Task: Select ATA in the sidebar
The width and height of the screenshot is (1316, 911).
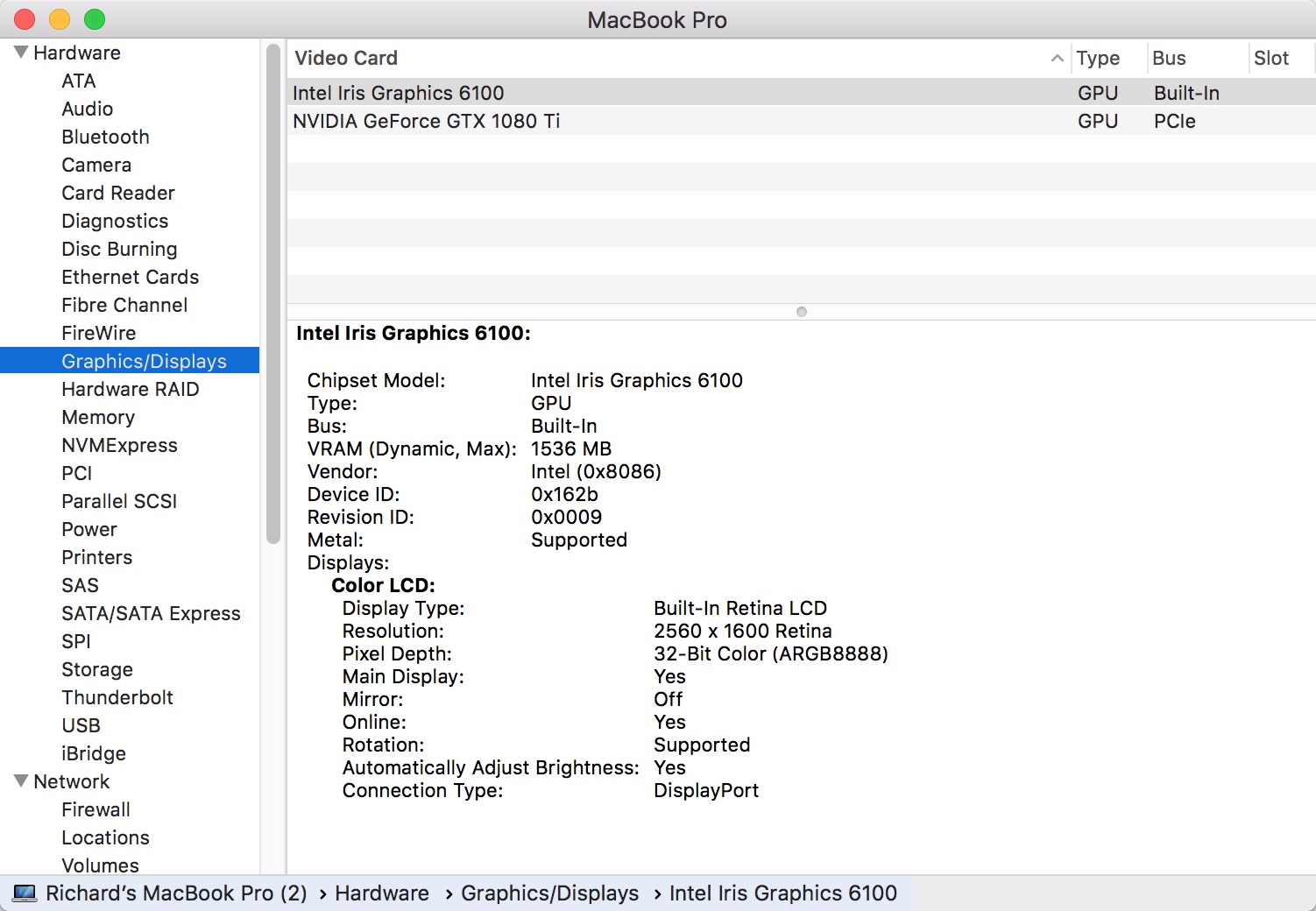Action: tap(79, 81)
